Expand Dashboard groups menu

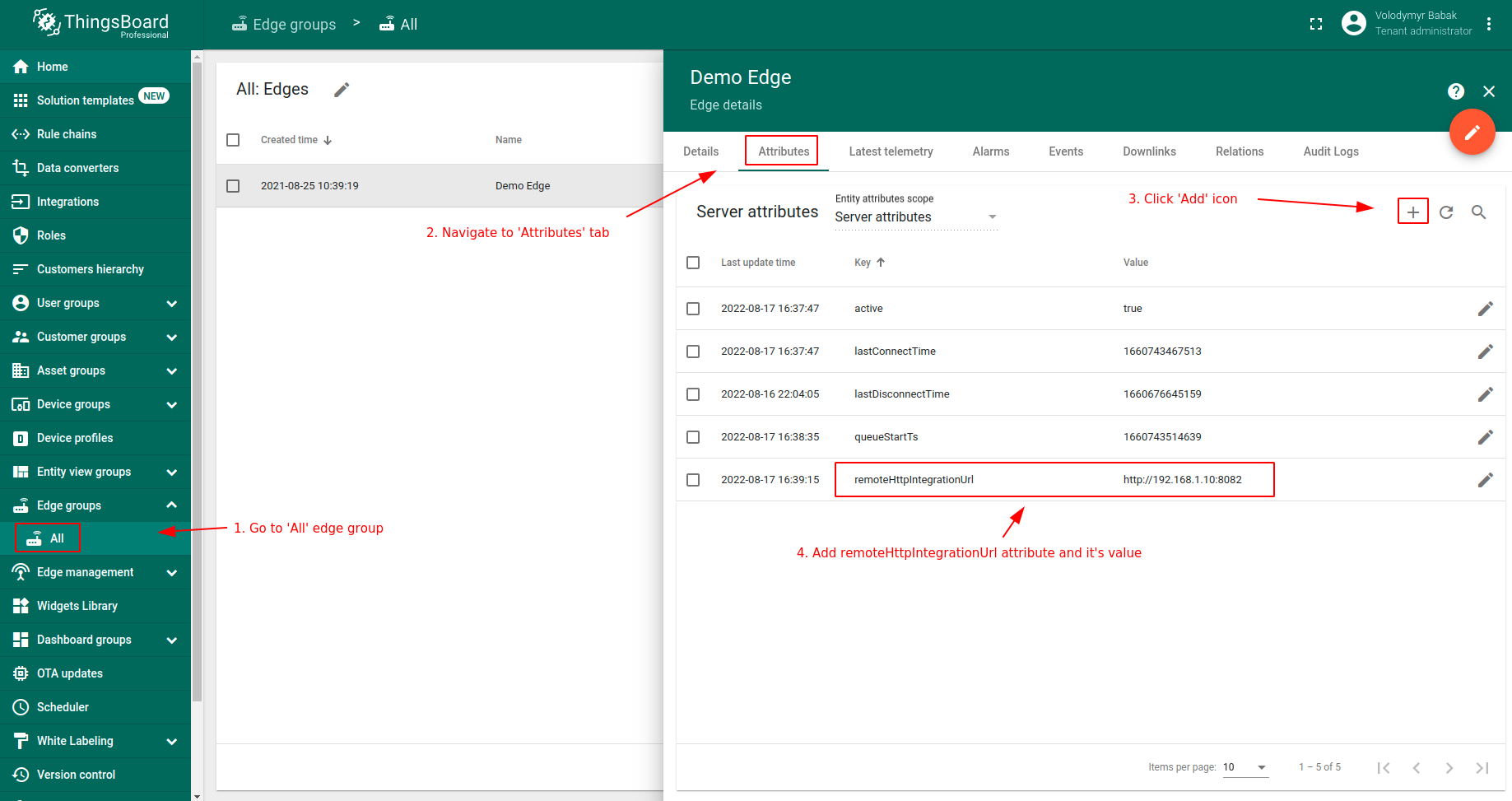(95, 640)
